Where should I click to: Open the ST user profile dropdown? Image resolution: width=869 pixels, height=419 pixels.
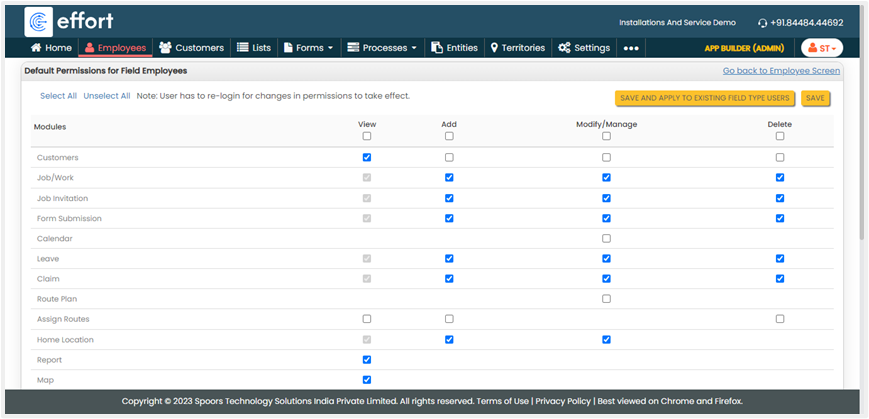[x=821, y=47]
